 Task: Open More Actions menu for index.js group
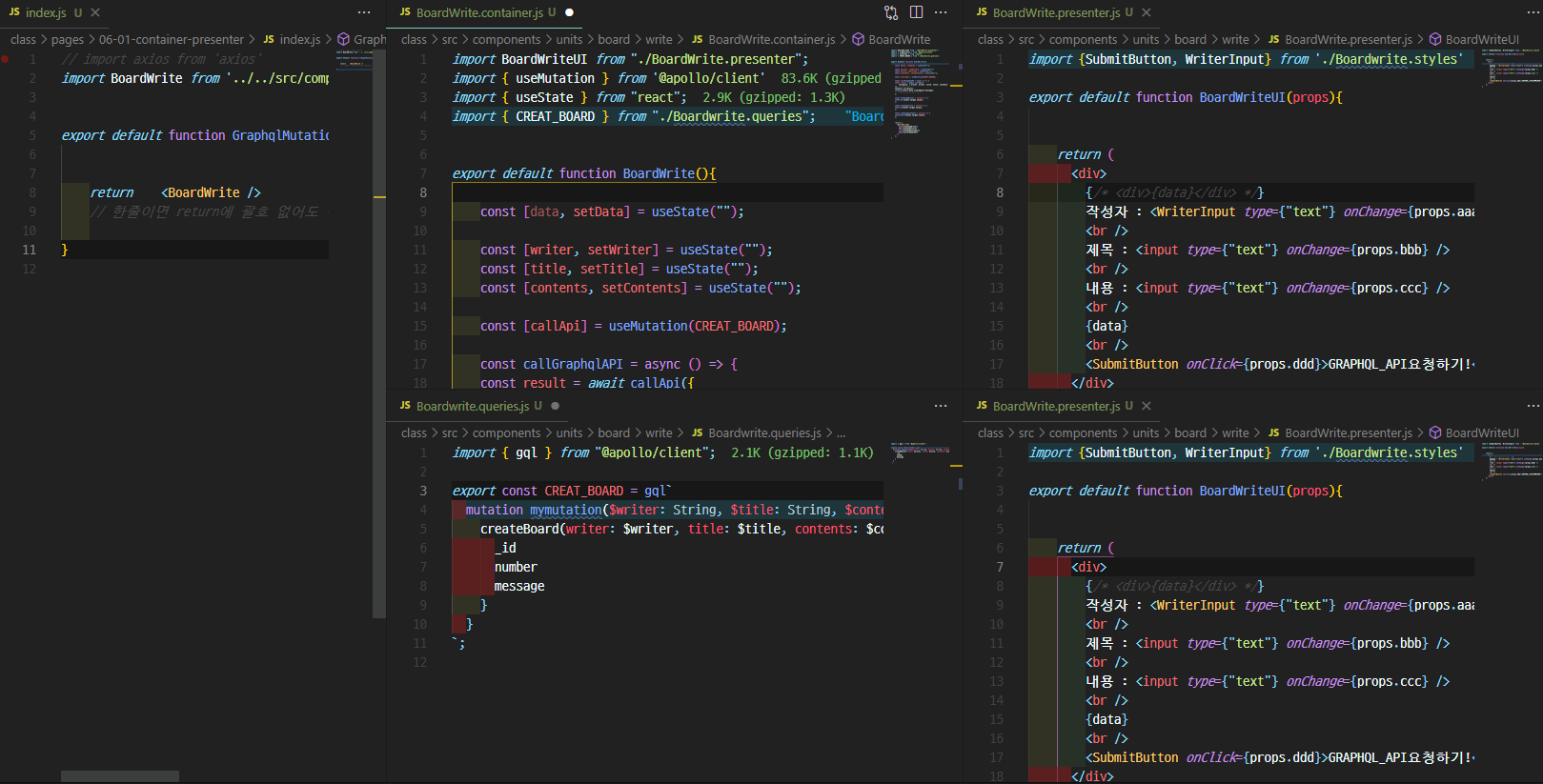[364, 12]
